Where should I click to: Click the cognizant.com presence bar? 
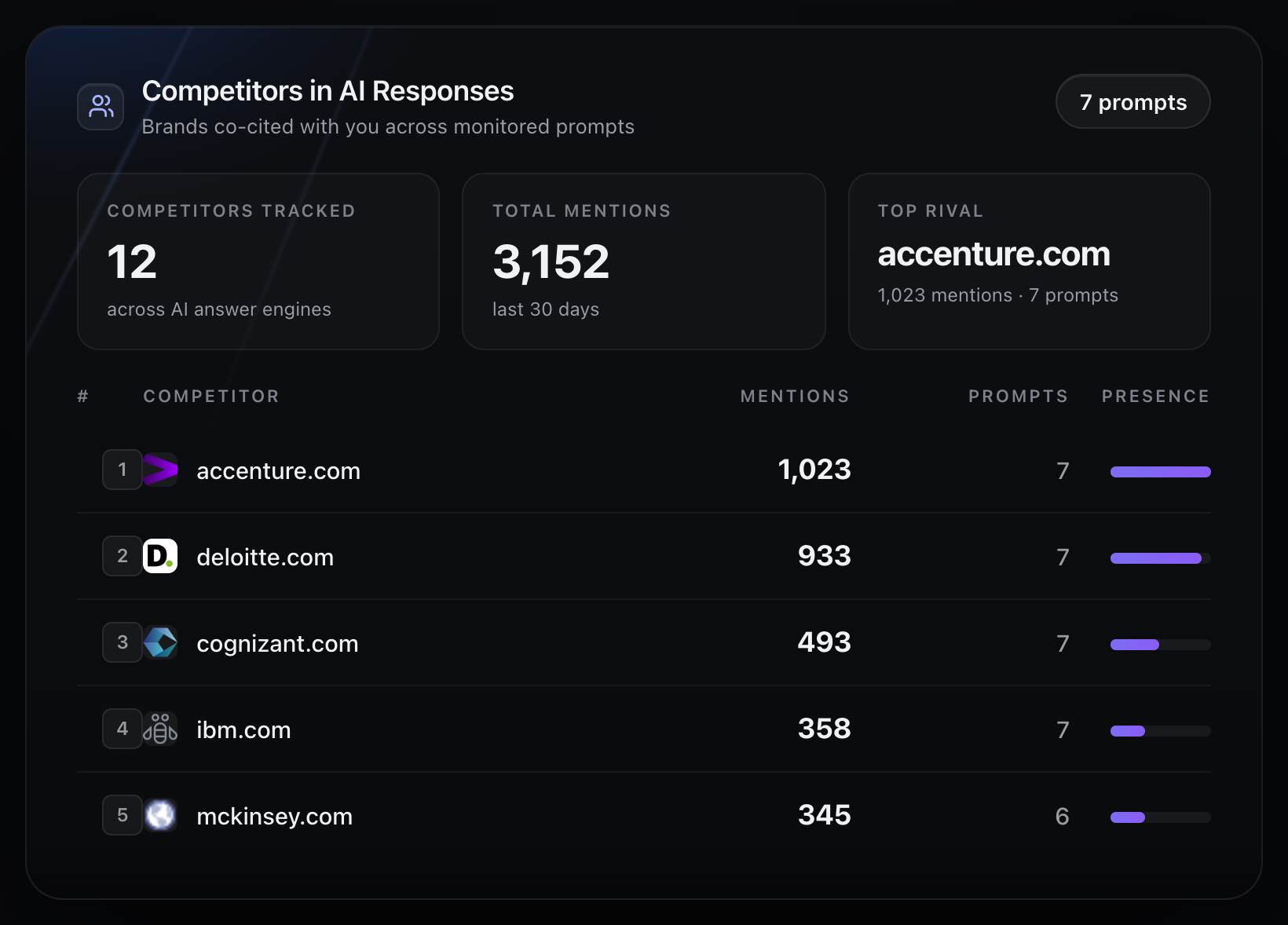point(1161,645)
